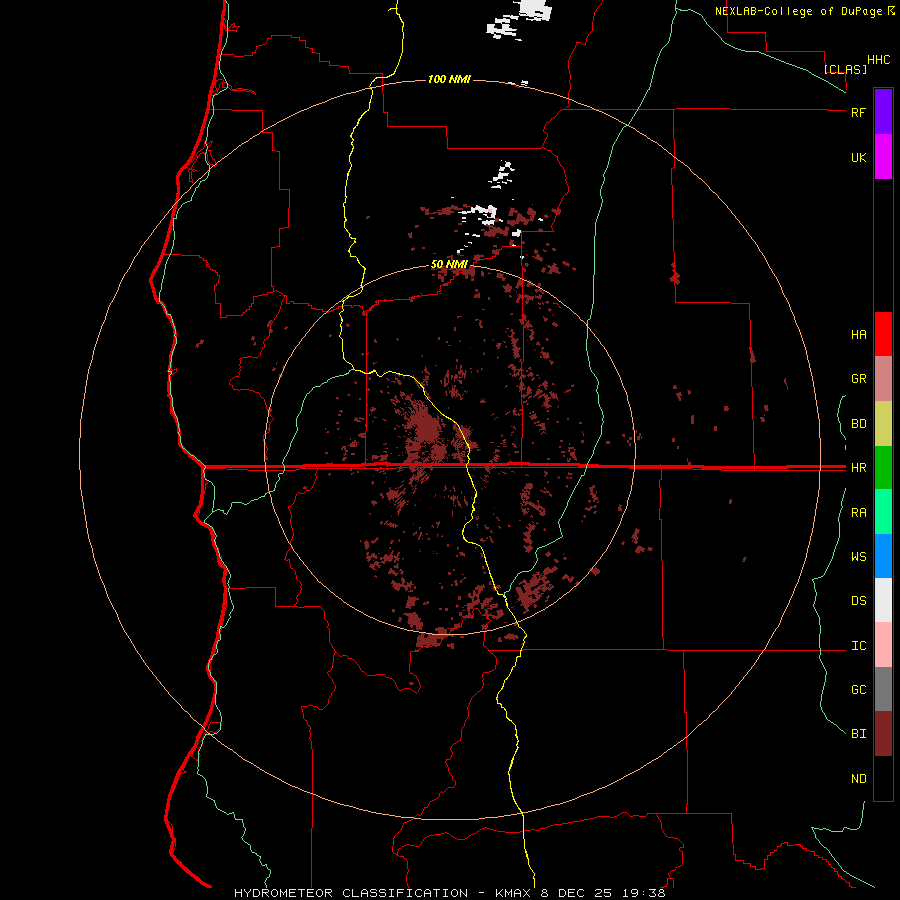This screenshot has height=900, width=900.
Task: Click the BI brown legend swatch
Action: [x=883, y=734]
